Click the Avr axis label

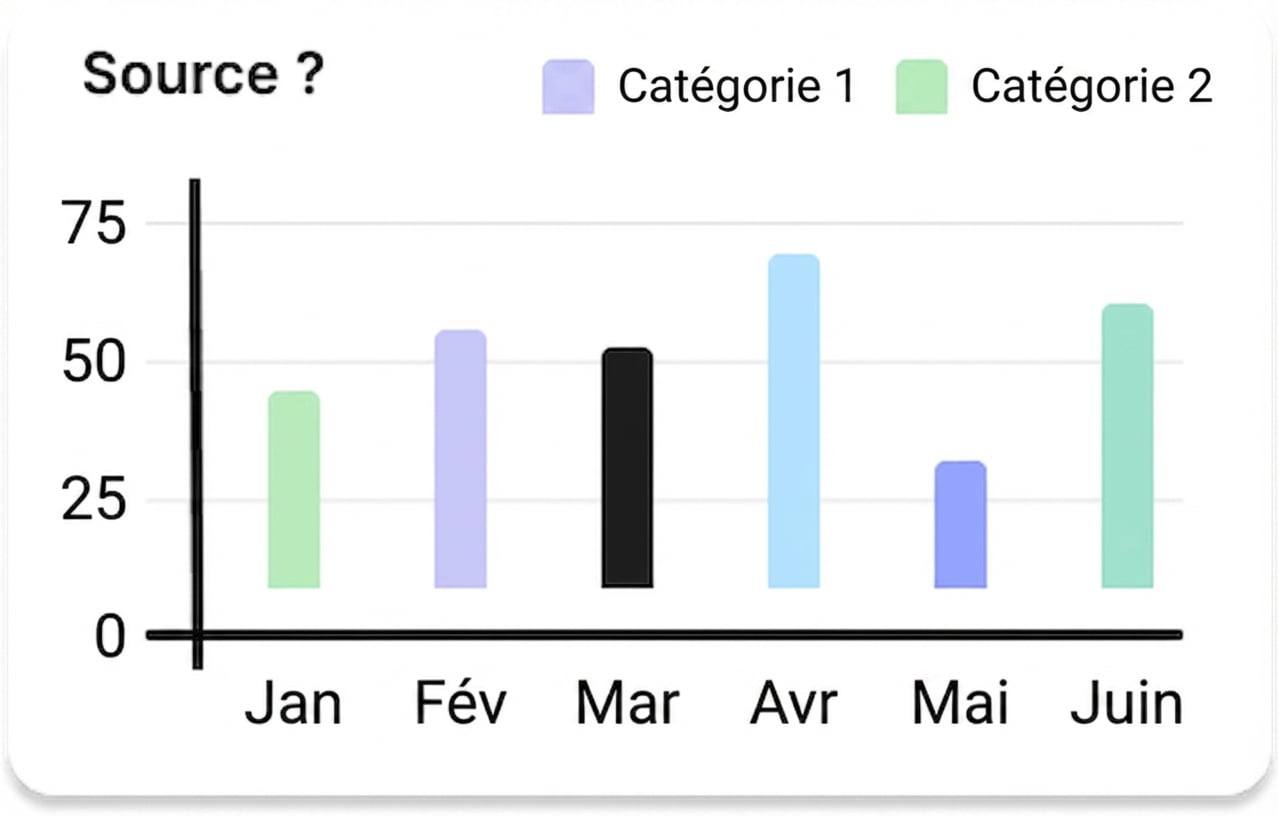(x=794, y=704)
